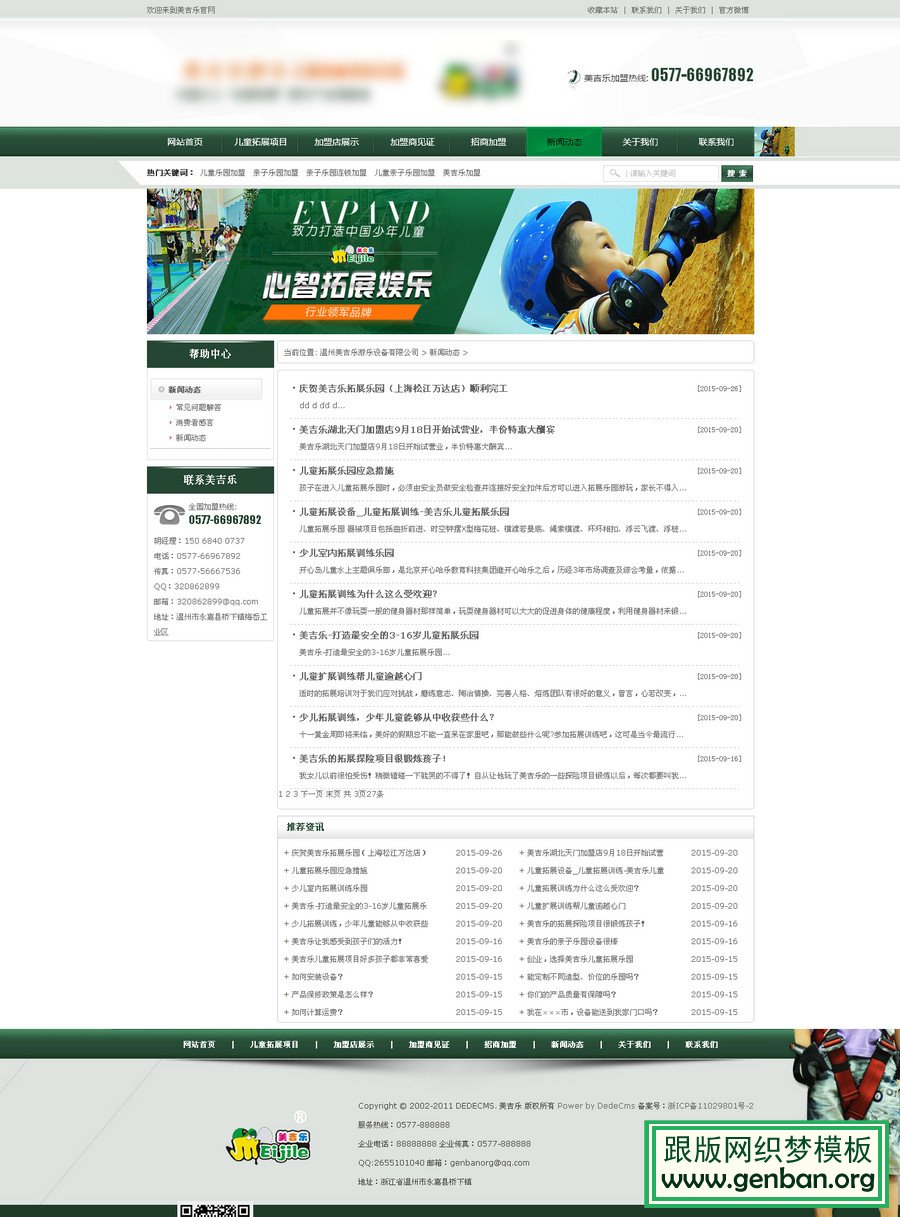Open 关于我们 in the main green navigation

640,142
